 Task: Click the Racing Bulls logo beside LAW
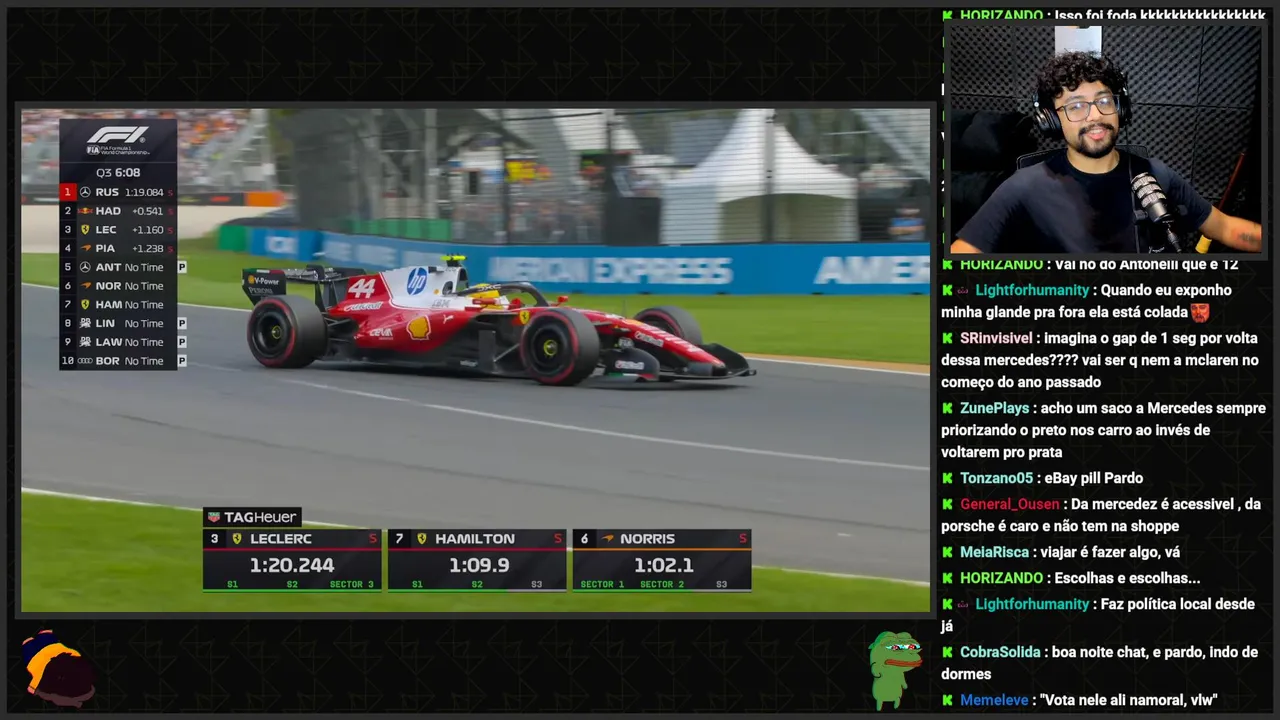85,342
